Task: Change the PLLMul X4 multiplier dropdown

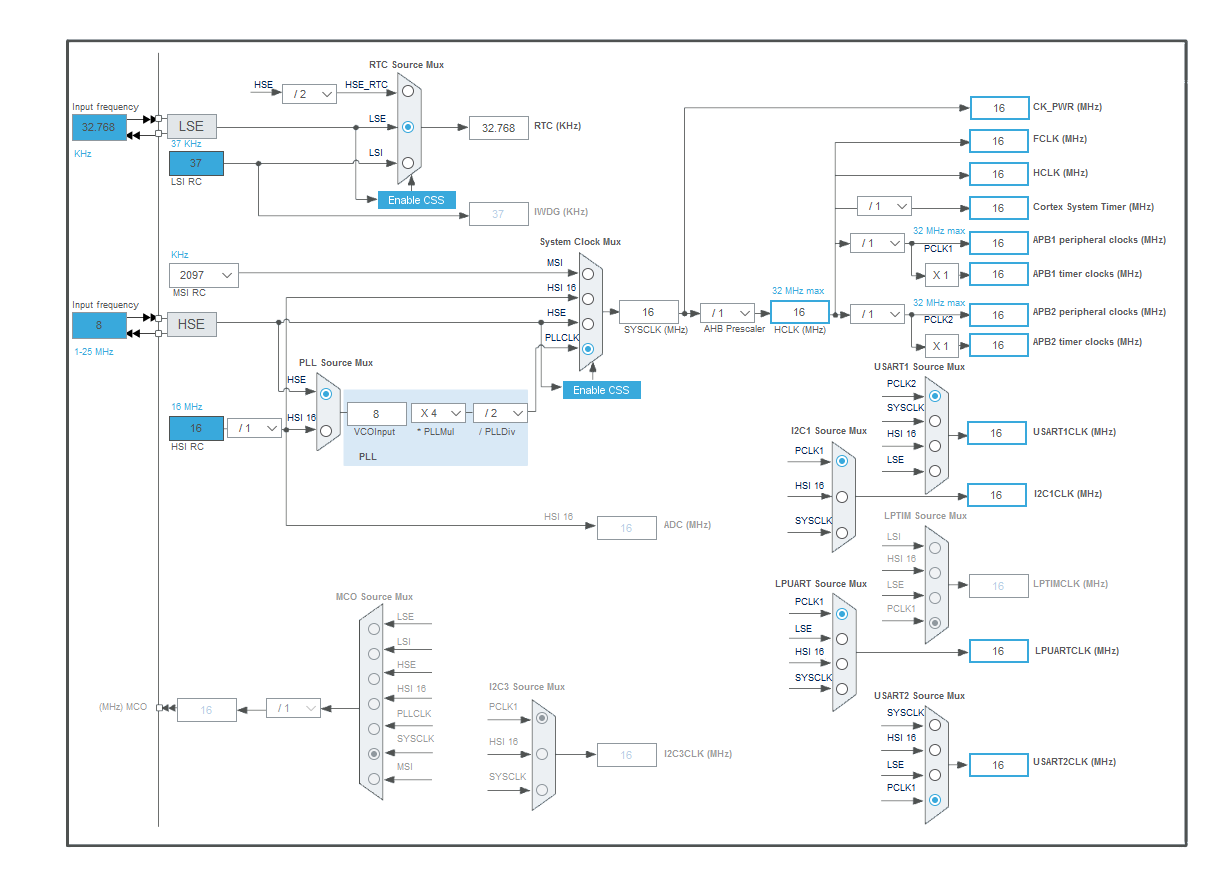Action: [437, 412]
